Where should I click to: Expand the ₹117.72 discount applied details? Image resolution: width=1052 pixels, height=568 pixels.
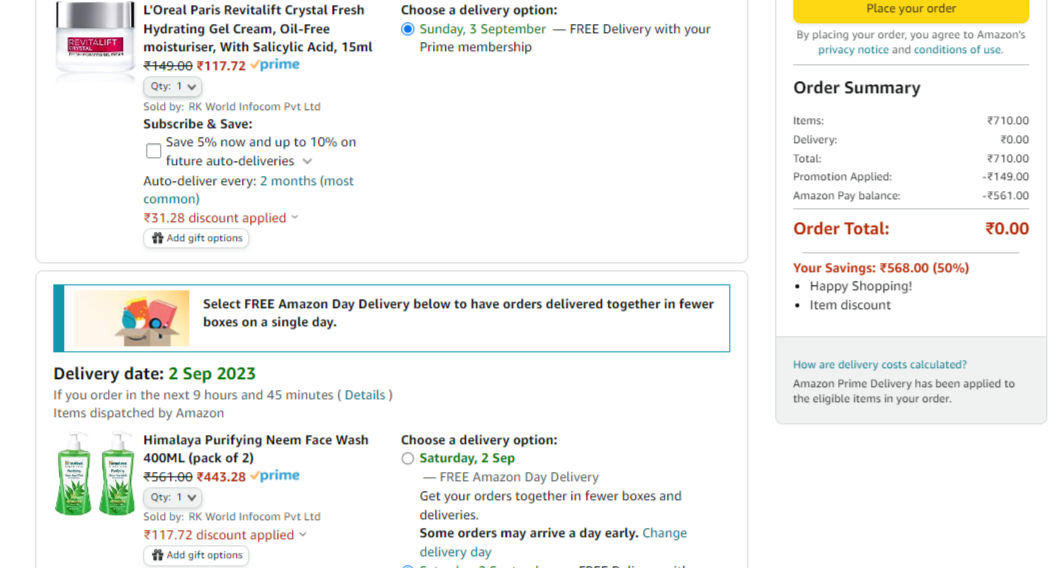[x=225, y=535]
